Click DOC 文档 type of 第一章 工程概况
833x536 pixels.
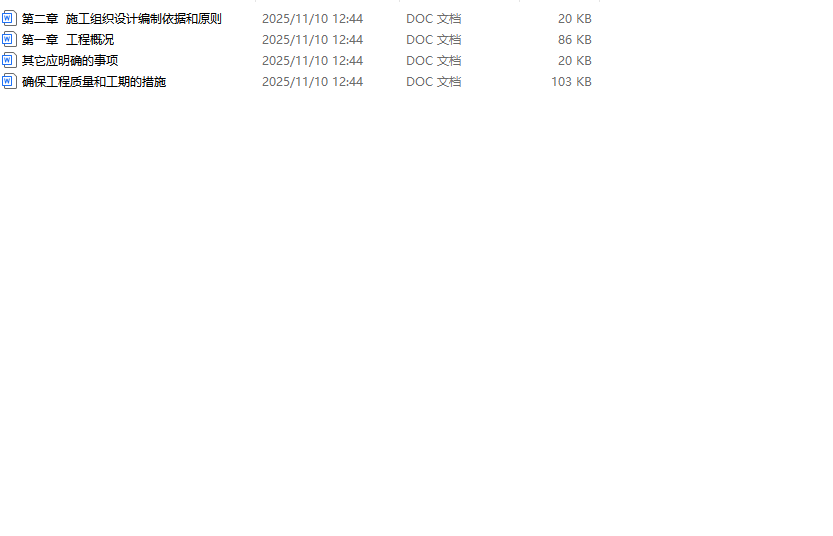434,40
